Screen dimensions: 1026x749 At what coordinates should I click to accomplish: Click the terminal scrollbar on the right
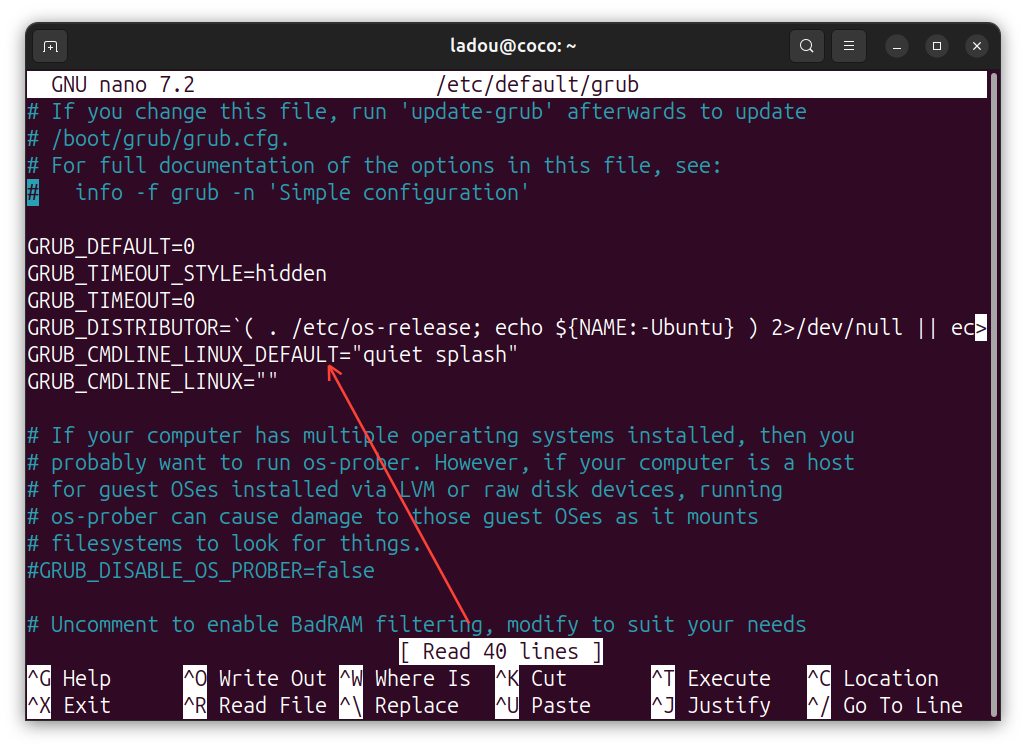click(996, 300)
